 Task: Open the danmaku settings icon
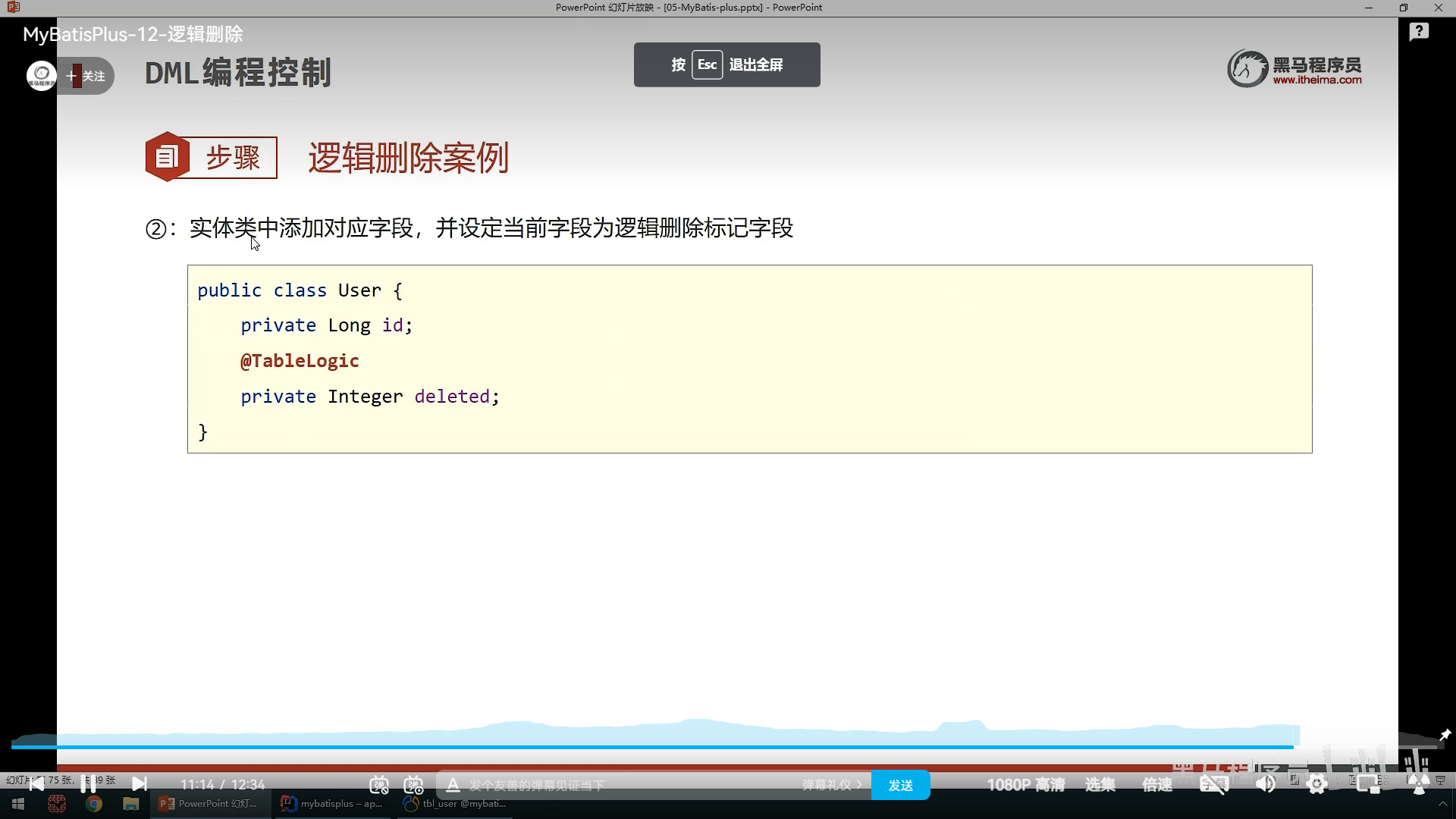[x=413, y=785]
